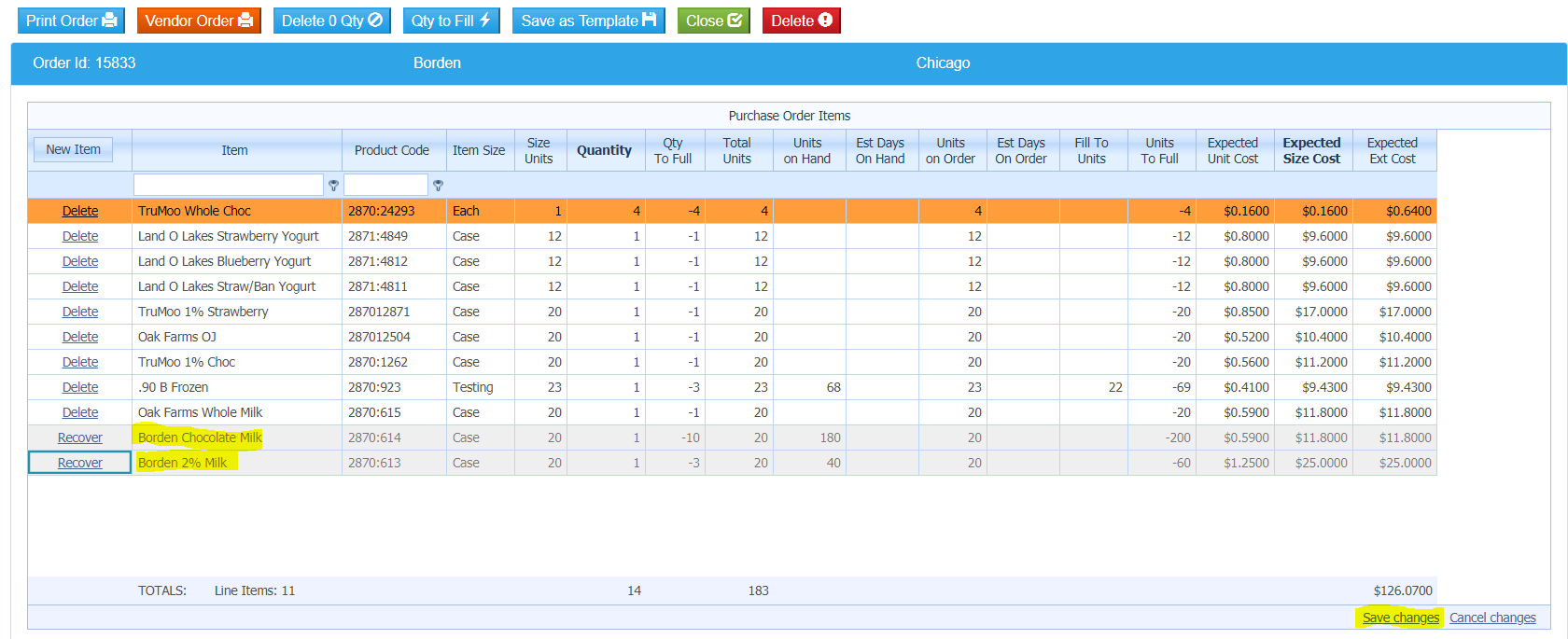1568x639 pixels.
Task: Sort by Product Code column header
Action: 392,150
